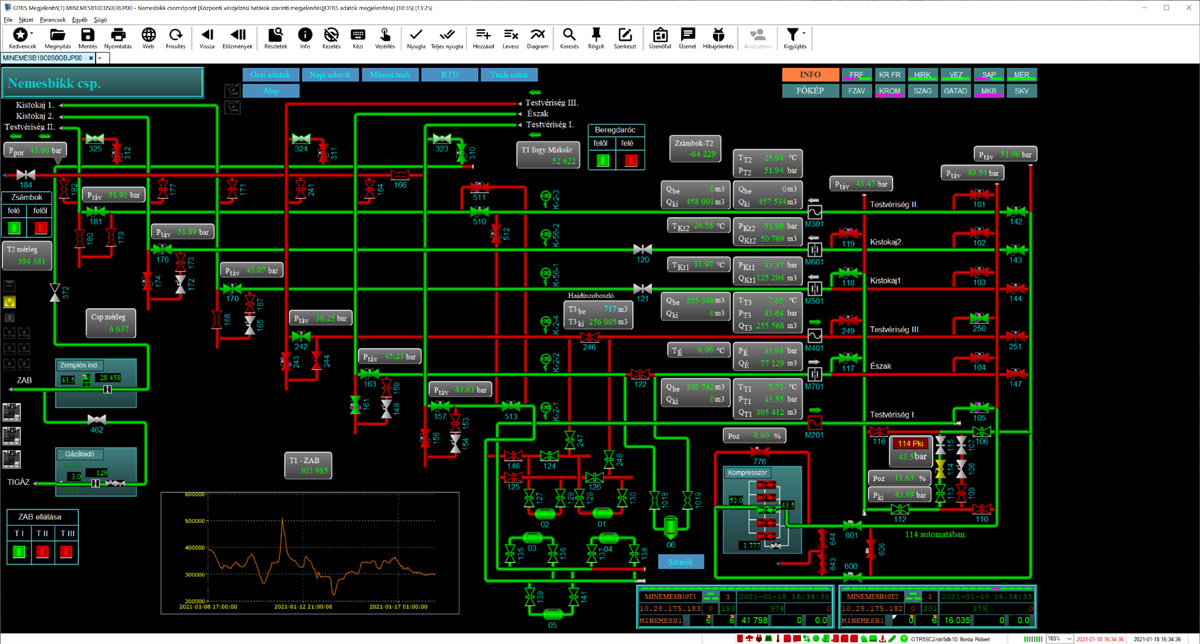Click the Rögzít pin icon
This screenshot has height=644, width=1200.
[x=597, y=34]
